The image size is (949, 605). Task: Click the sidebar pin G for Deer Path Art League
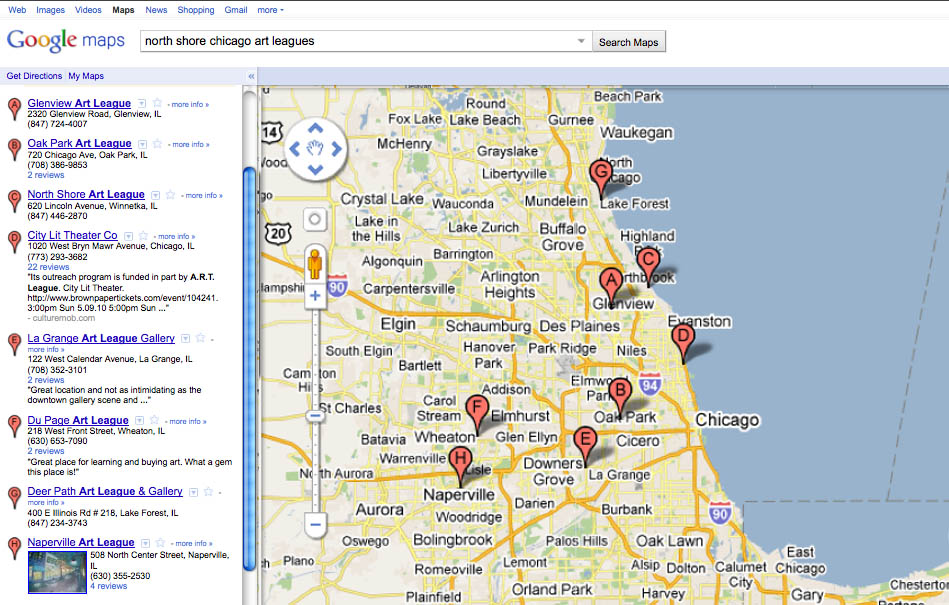(x=15, y=498)
